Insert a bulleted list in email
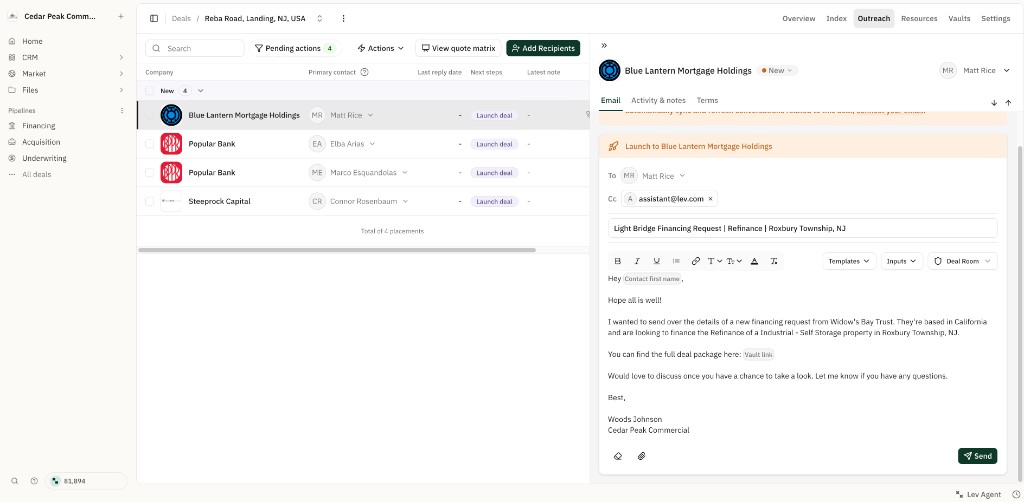Screen dimensions: 1024x502 point(676,261)
